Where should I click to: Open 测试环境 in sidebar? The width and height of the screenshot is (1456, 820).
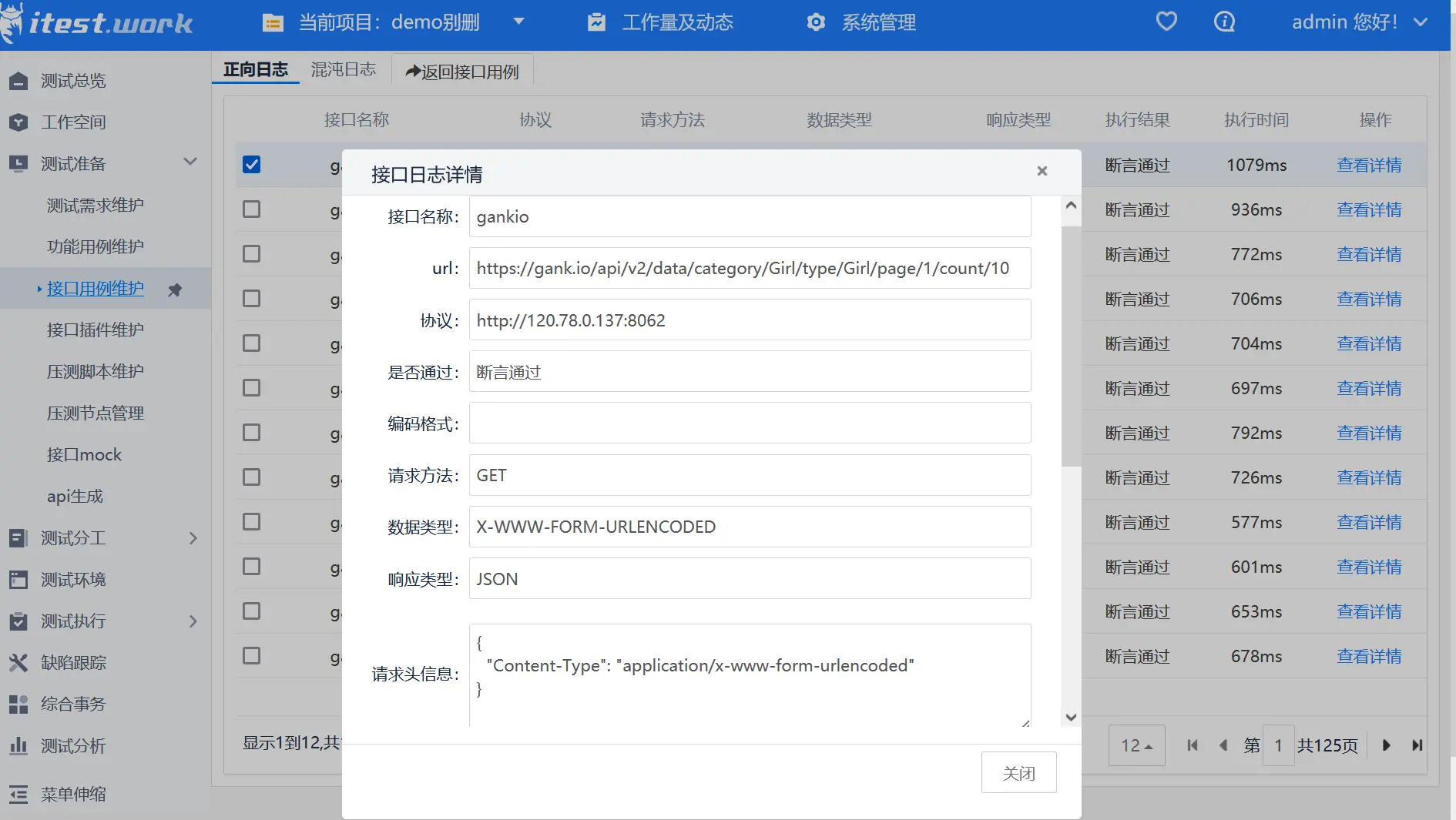[73, 580]
